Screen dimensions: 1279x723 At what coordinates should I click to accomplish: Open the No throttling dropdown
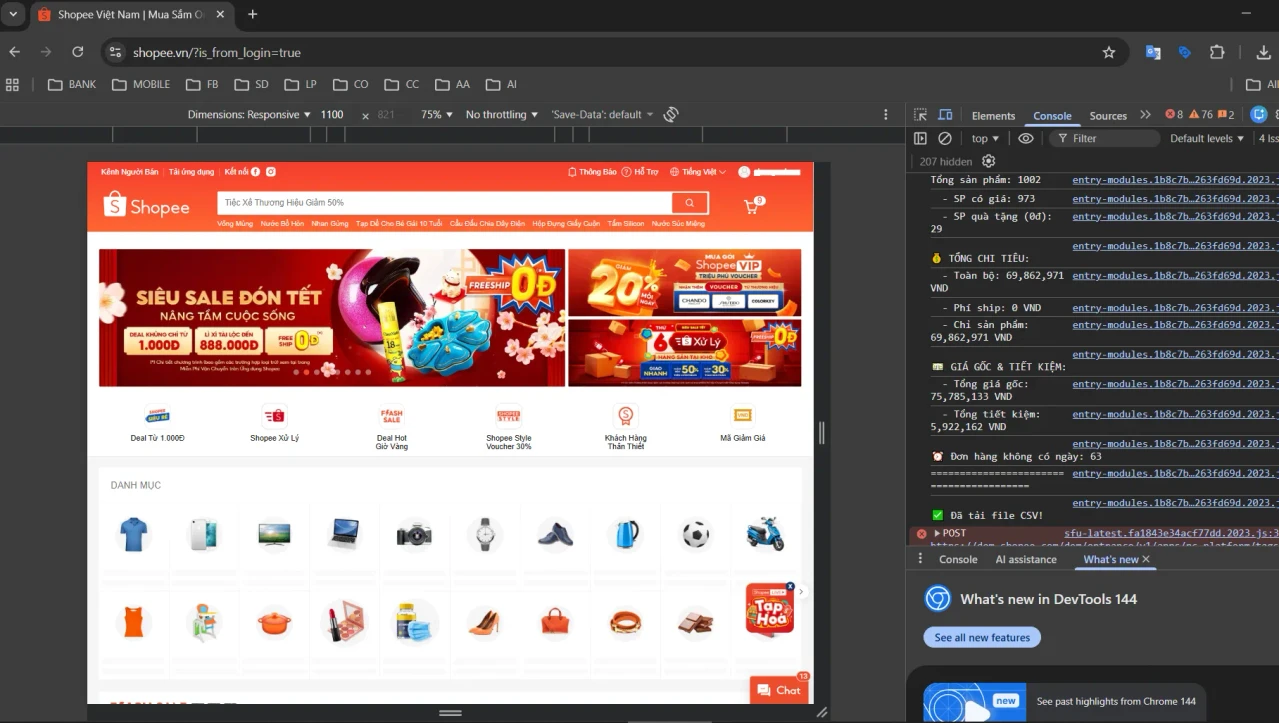coord(502,115)
